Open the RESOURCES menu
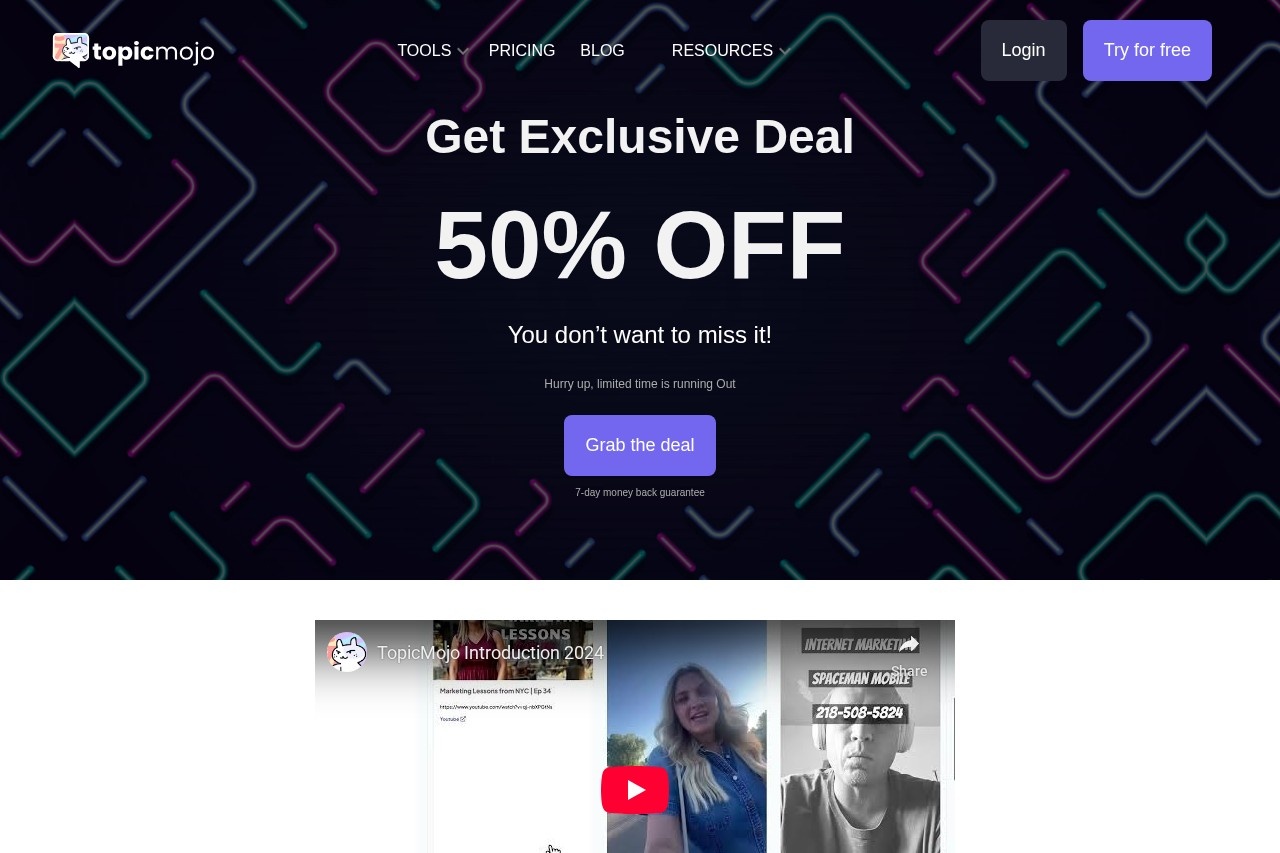Screen dimensions: 1280x853 point(722,51)
